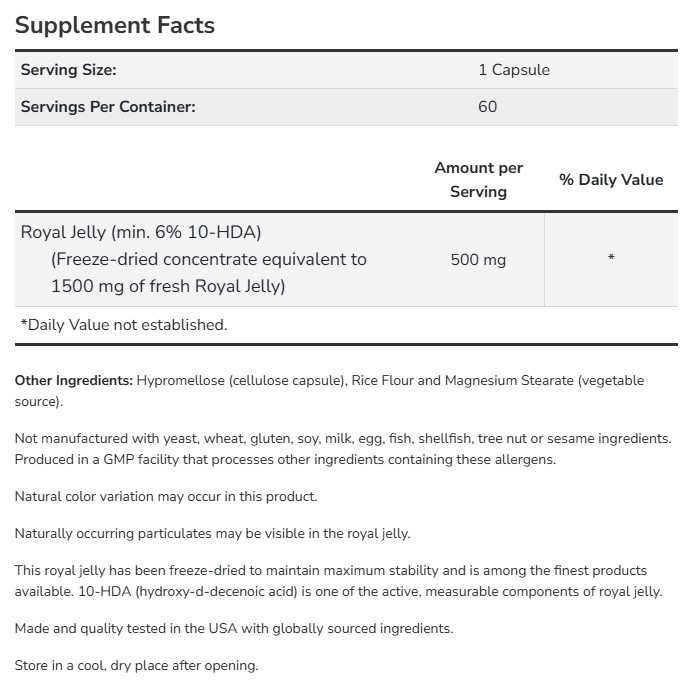The width and height of the screenshot is (691, 685).
Task: Select the 1 Capsule value
Action: click(x=513, y=70)
